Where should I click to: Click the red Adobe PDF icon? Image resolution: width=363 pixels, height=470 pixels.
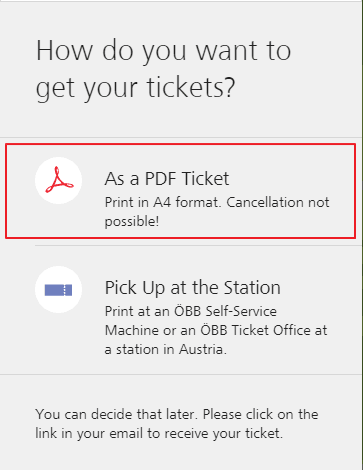[59, 180]
